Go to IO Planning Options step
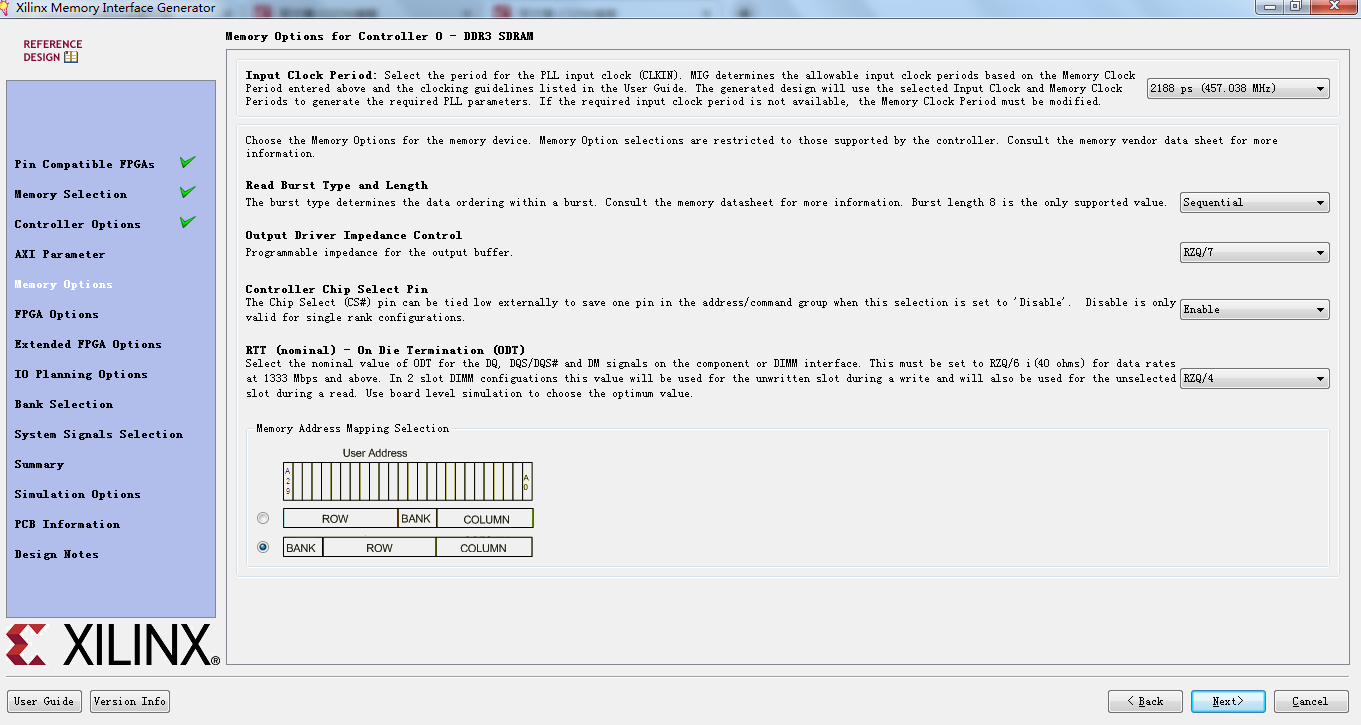This screenshot has width=1361, height=725. click(81, 374)
